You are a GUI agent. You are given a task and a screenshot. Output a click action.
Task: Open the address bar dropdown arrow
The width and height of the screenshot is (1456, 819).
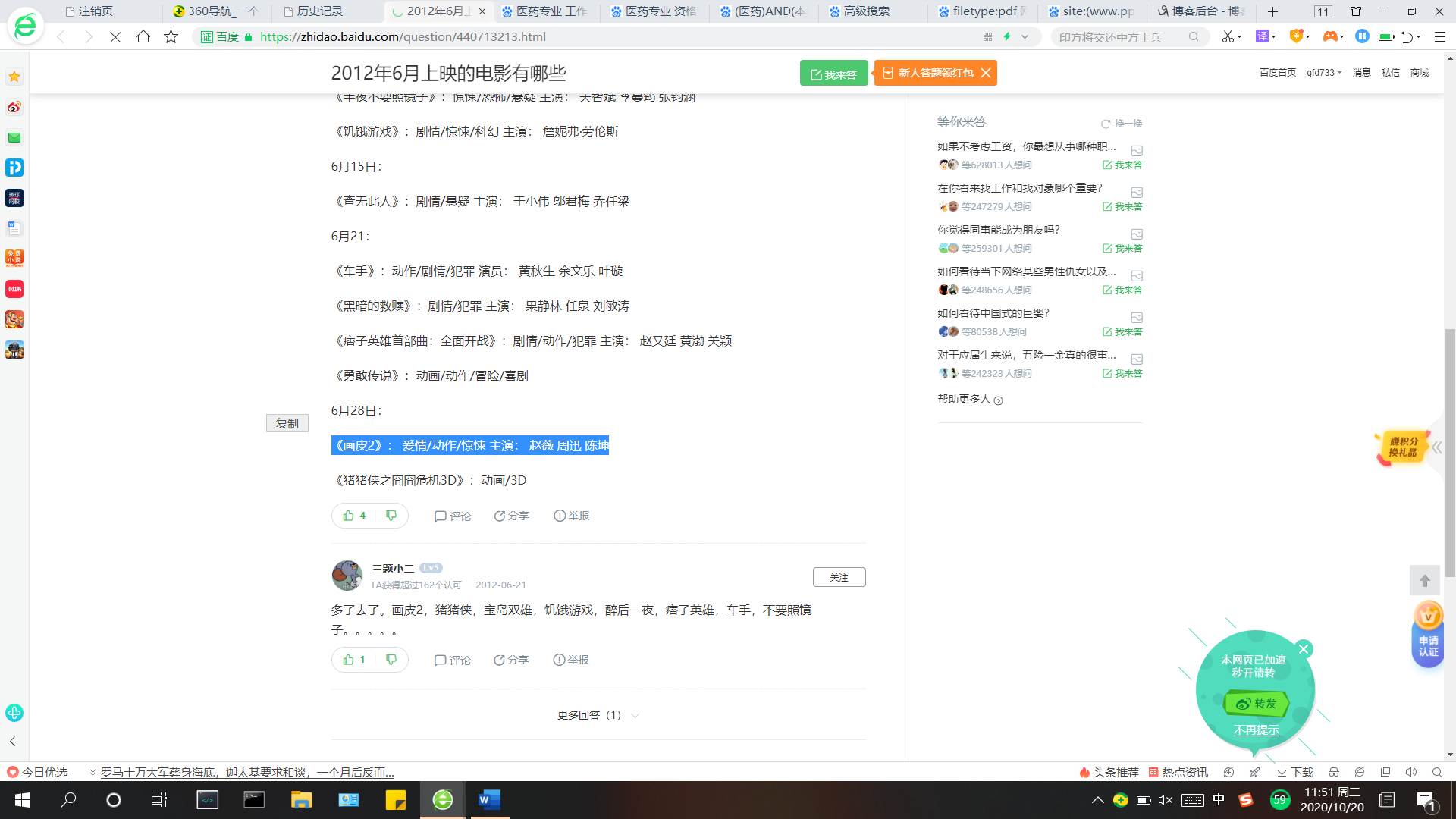pos(1025,36)
